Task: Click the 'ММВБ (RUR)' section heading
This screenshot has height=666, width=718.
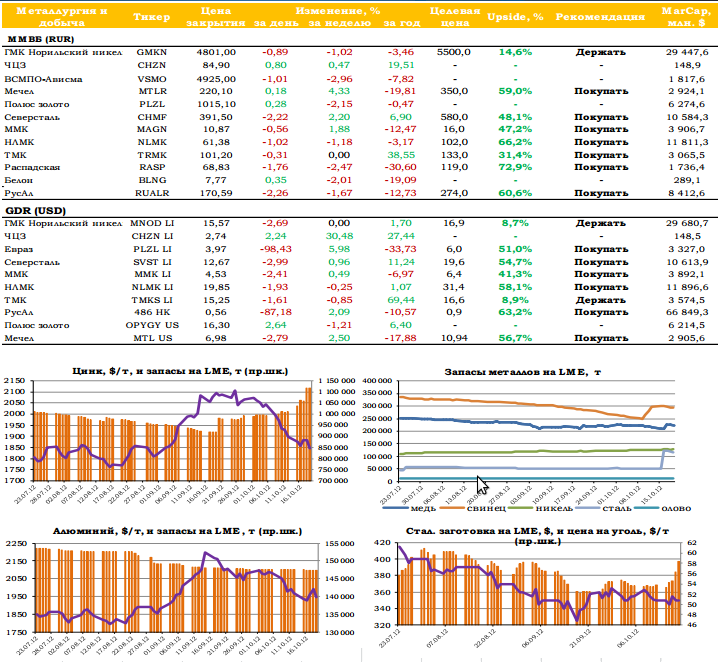Action: (x=41, y=39)
